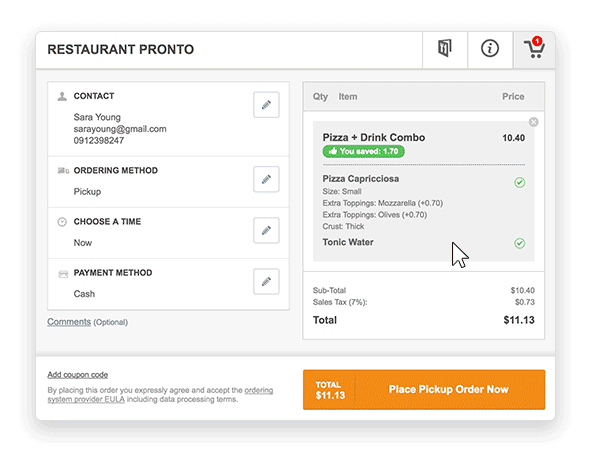
Task: Click the red cart item count badge
Action: (x=537, y=41)
